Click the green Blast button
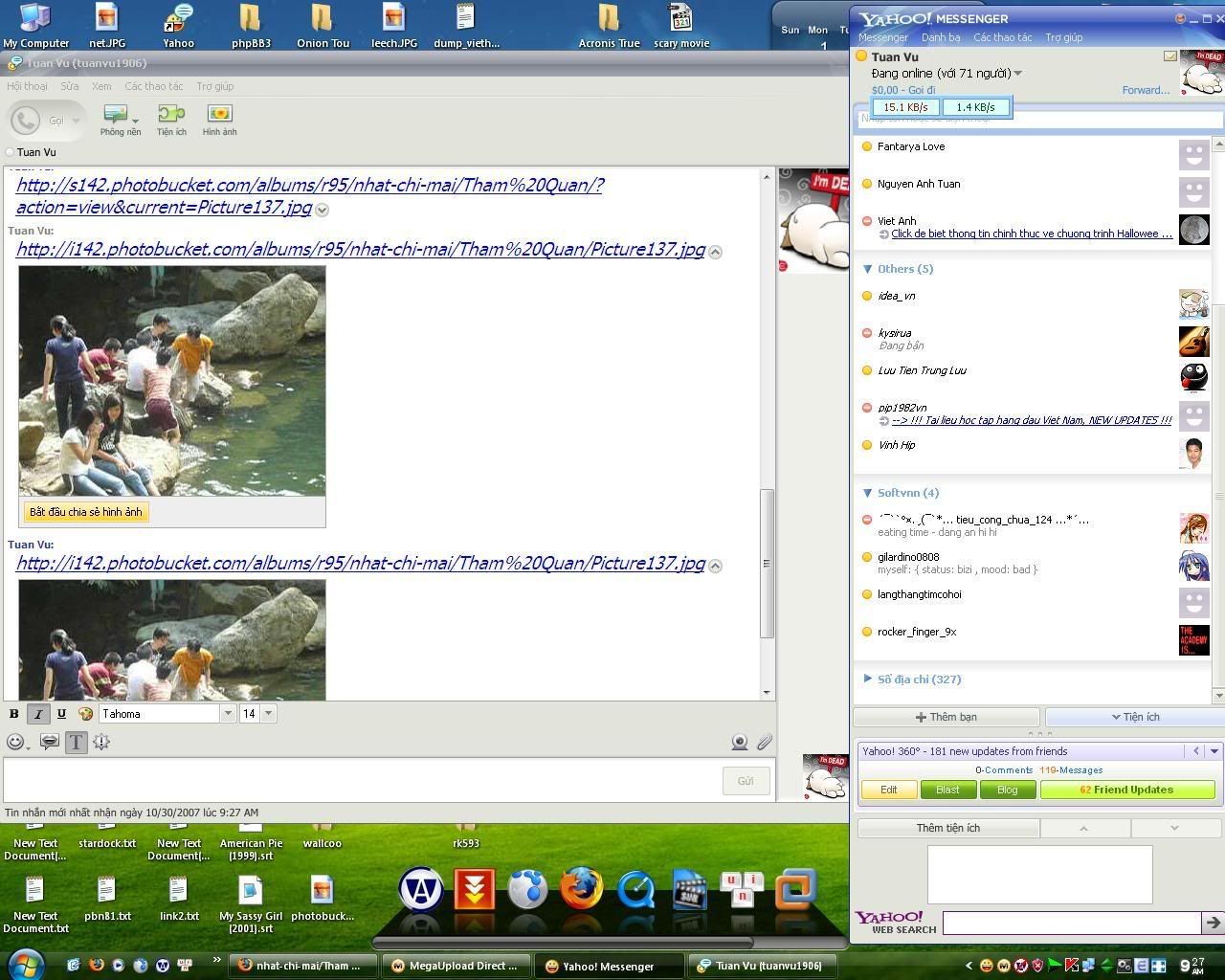 point(947,790)
